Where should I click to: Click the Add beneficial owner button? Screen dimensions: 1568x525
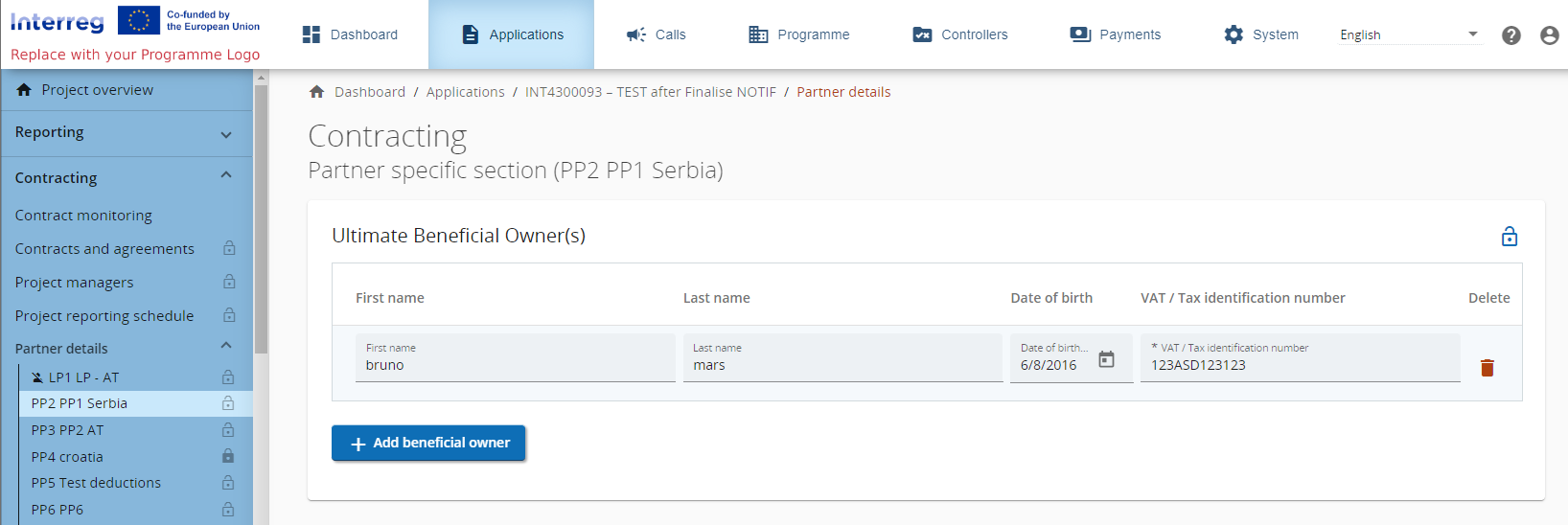428,443
